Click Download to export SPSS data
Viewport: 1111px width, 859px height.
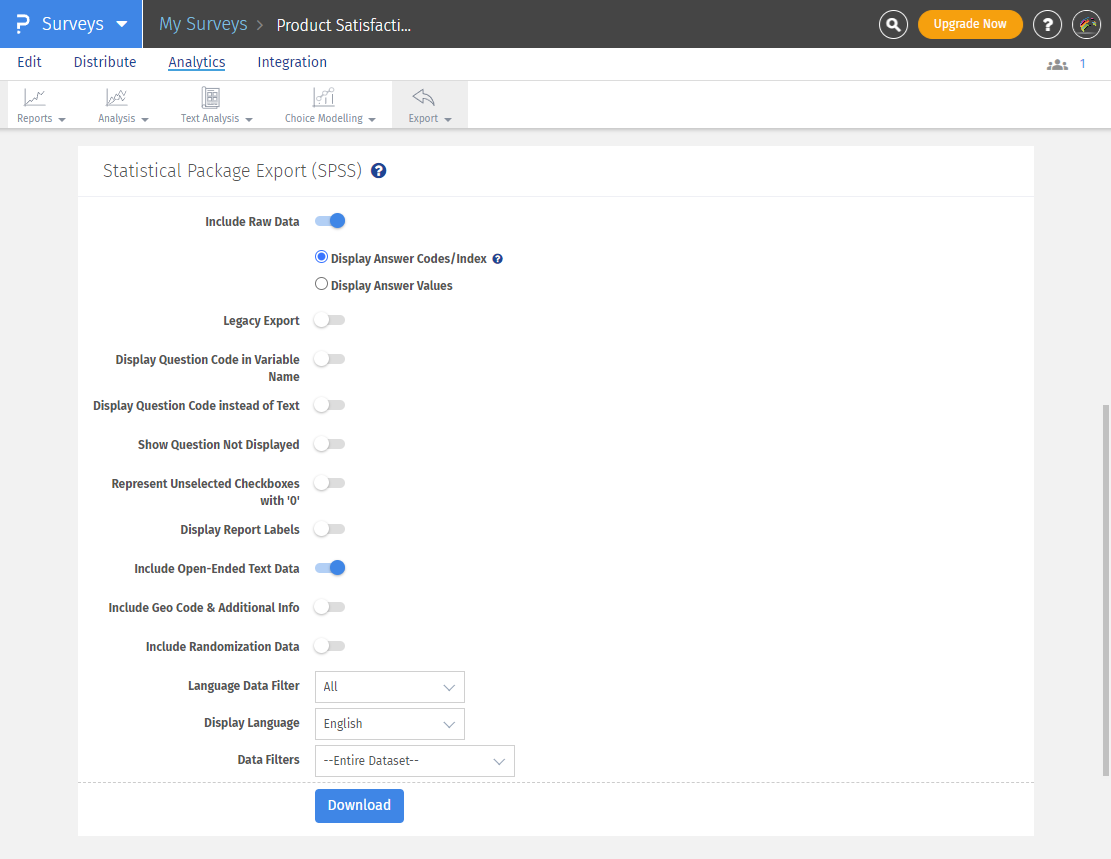pos(359,806)
